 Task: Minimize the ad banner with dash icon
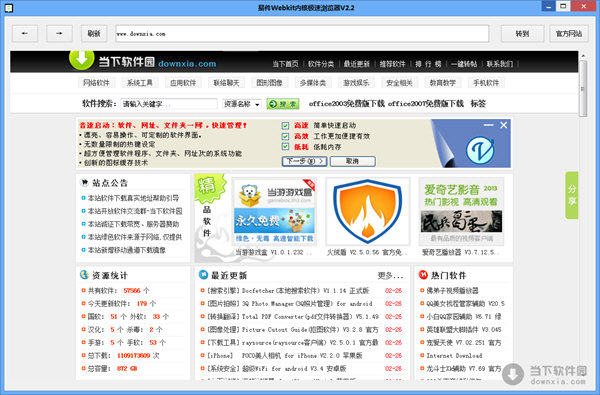click(488, 125)
